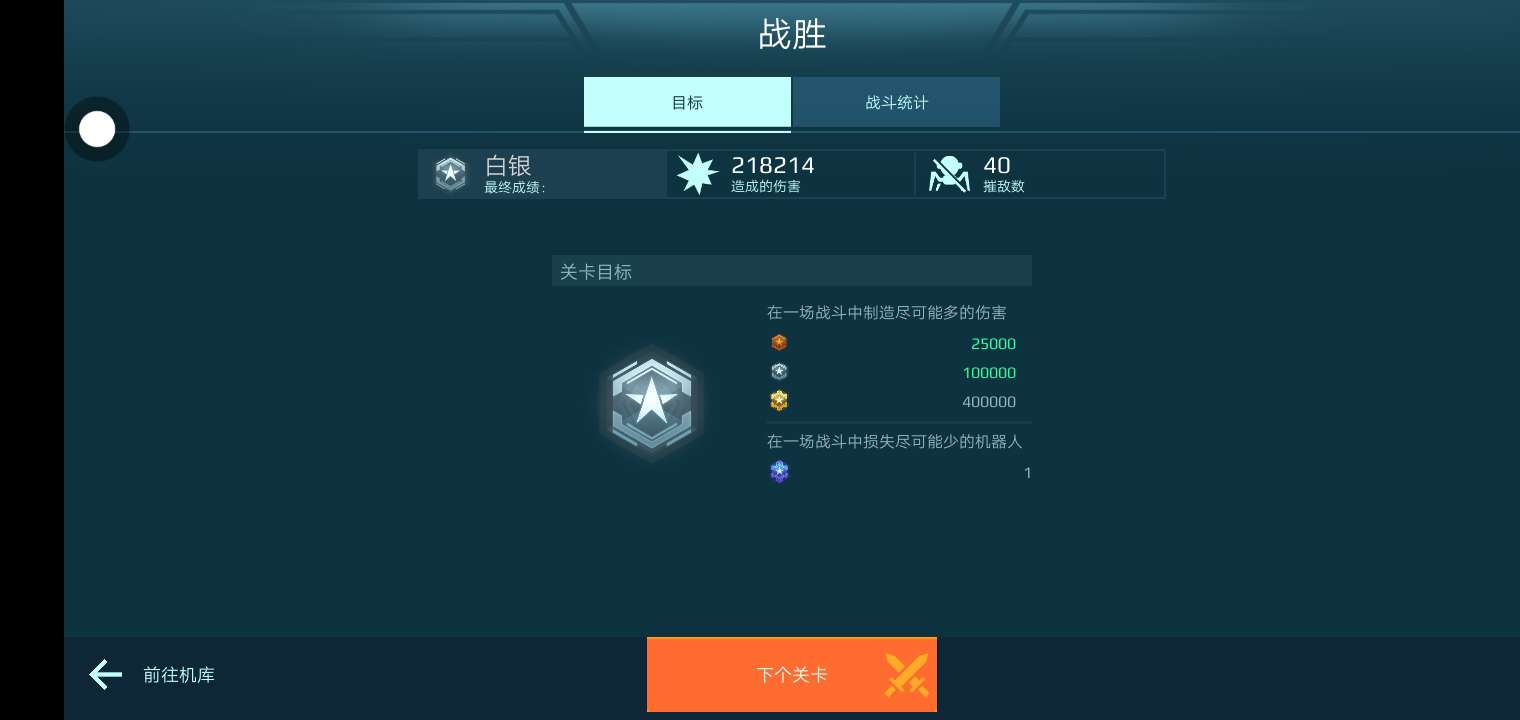Click the 战胜 victory title
The image size is (1520, 720).
pos(792,34)
